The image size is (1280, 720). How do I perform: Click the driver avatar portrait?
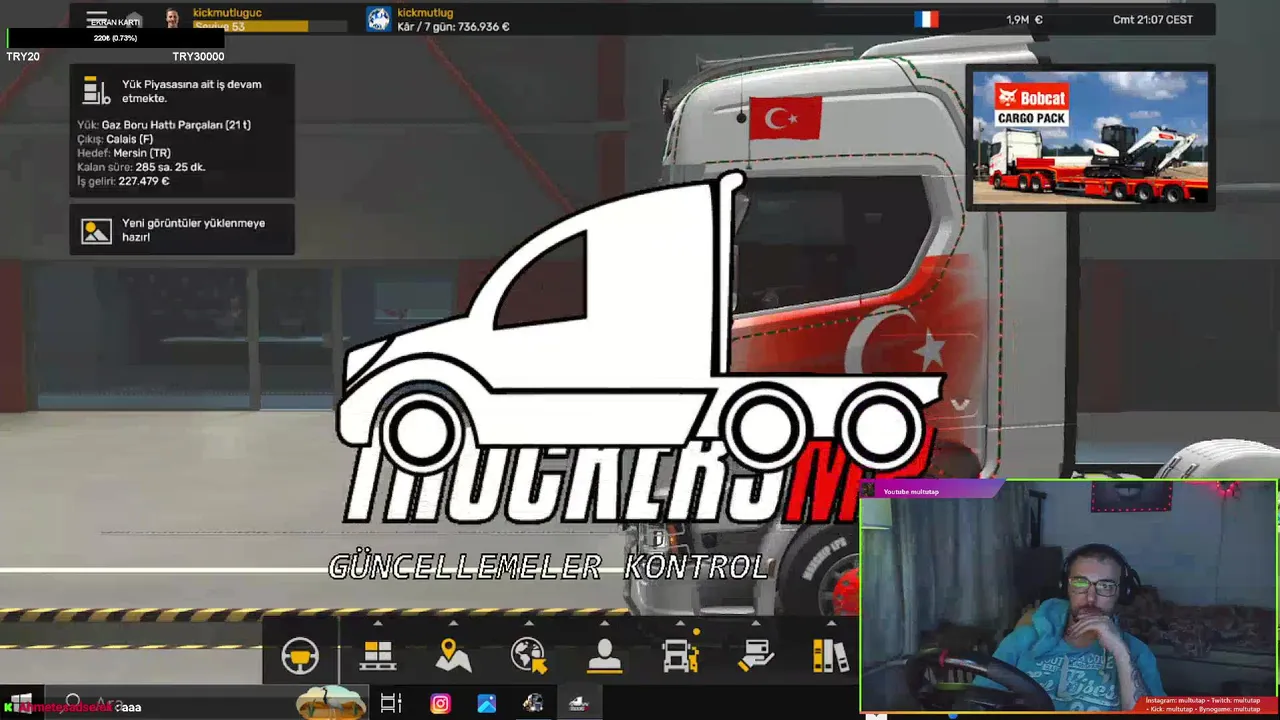pos(172,19)
